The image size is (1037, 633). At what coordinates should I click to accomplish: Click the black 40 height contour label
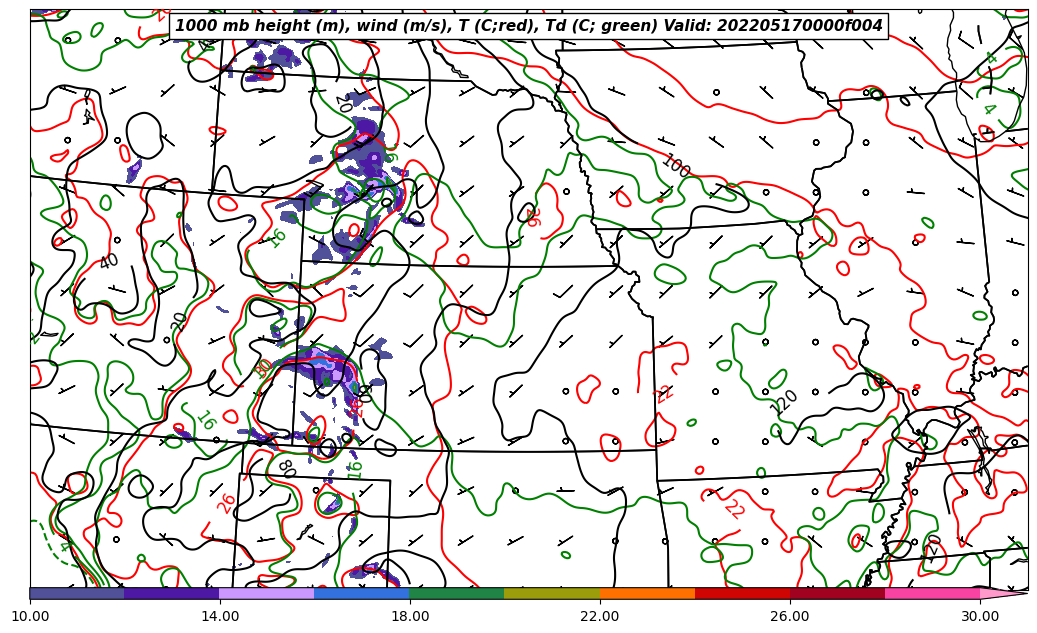click(109, 261)
